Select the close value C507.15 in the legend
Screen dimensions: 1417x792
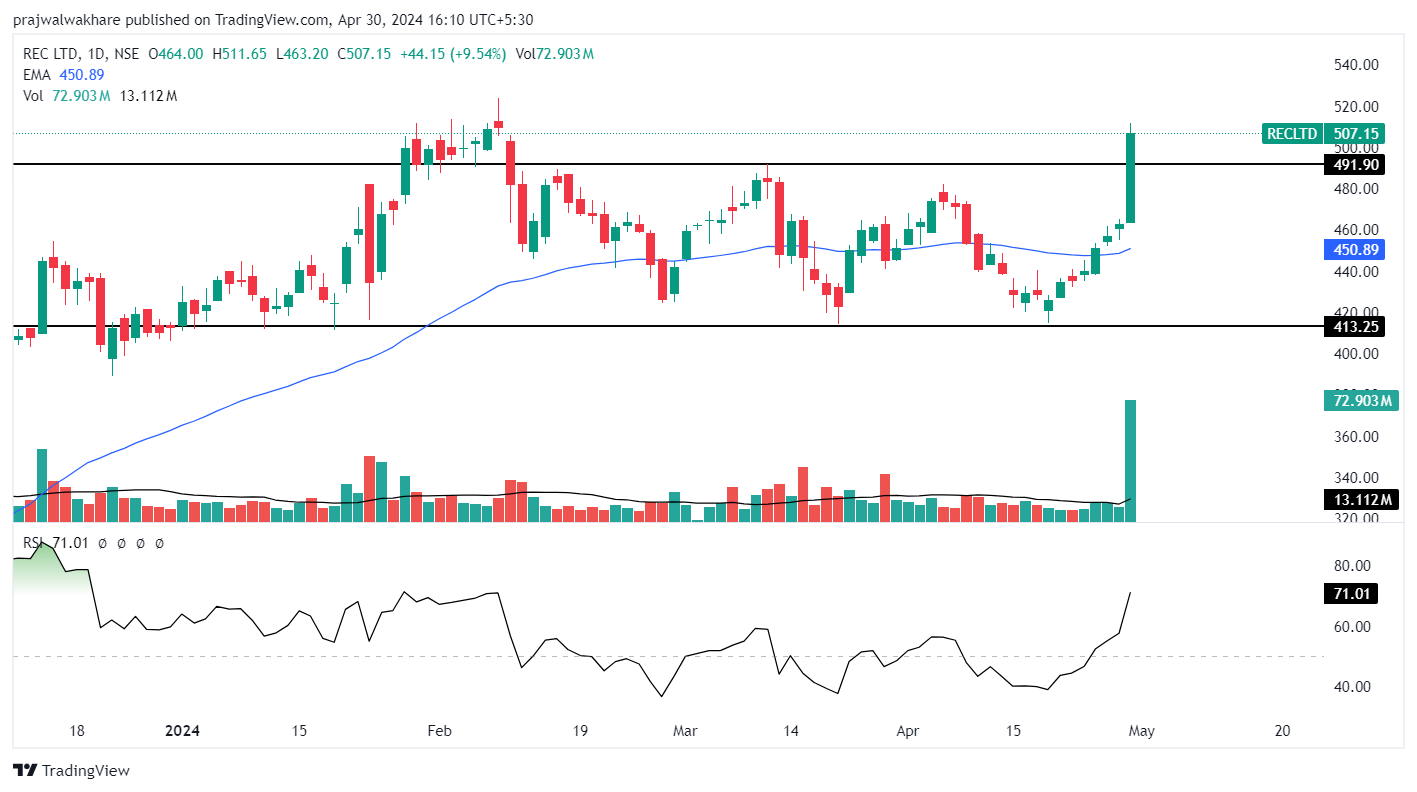[365, 54]
